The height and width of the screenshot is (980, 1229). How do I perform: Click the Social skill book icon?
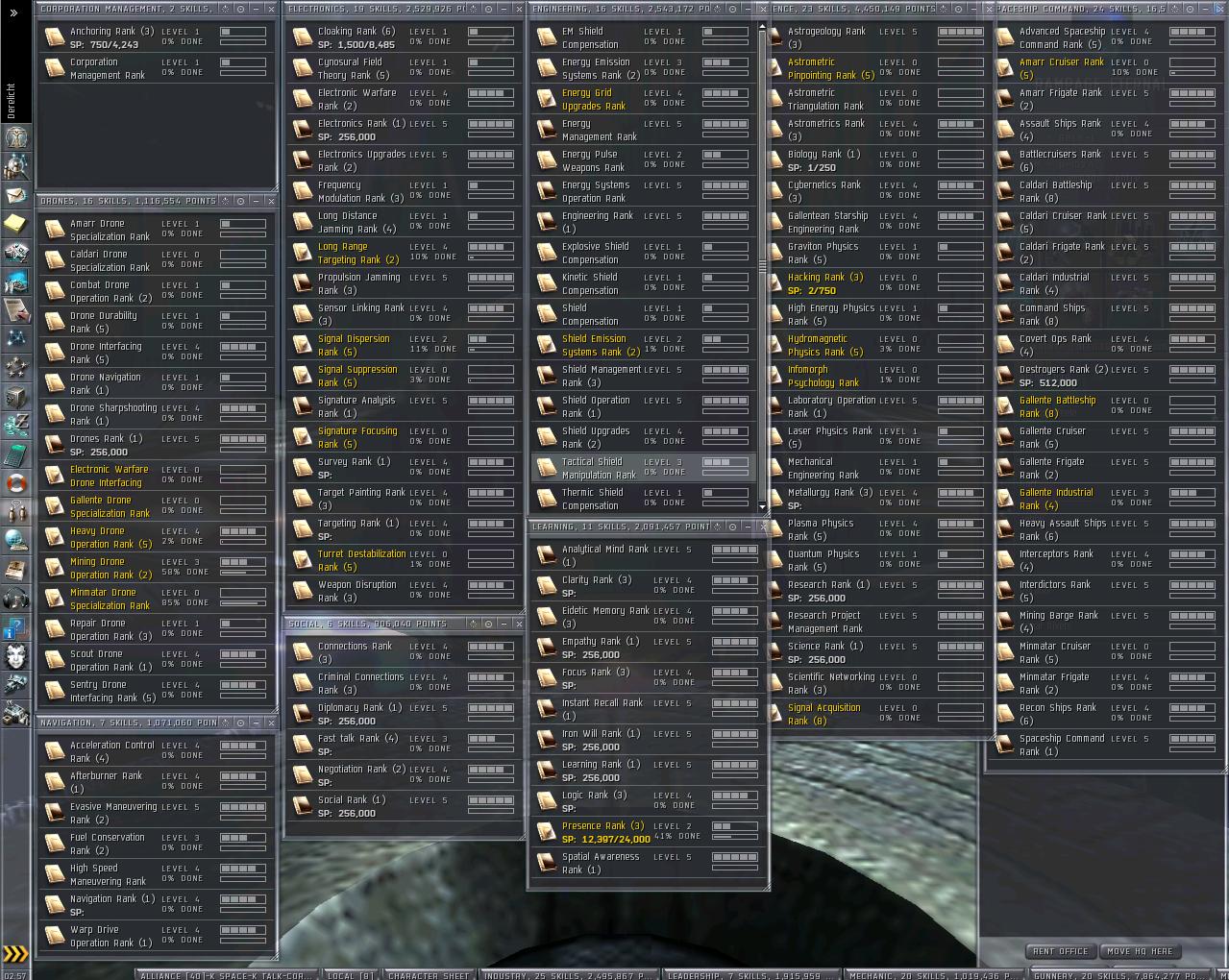[303, 806]
